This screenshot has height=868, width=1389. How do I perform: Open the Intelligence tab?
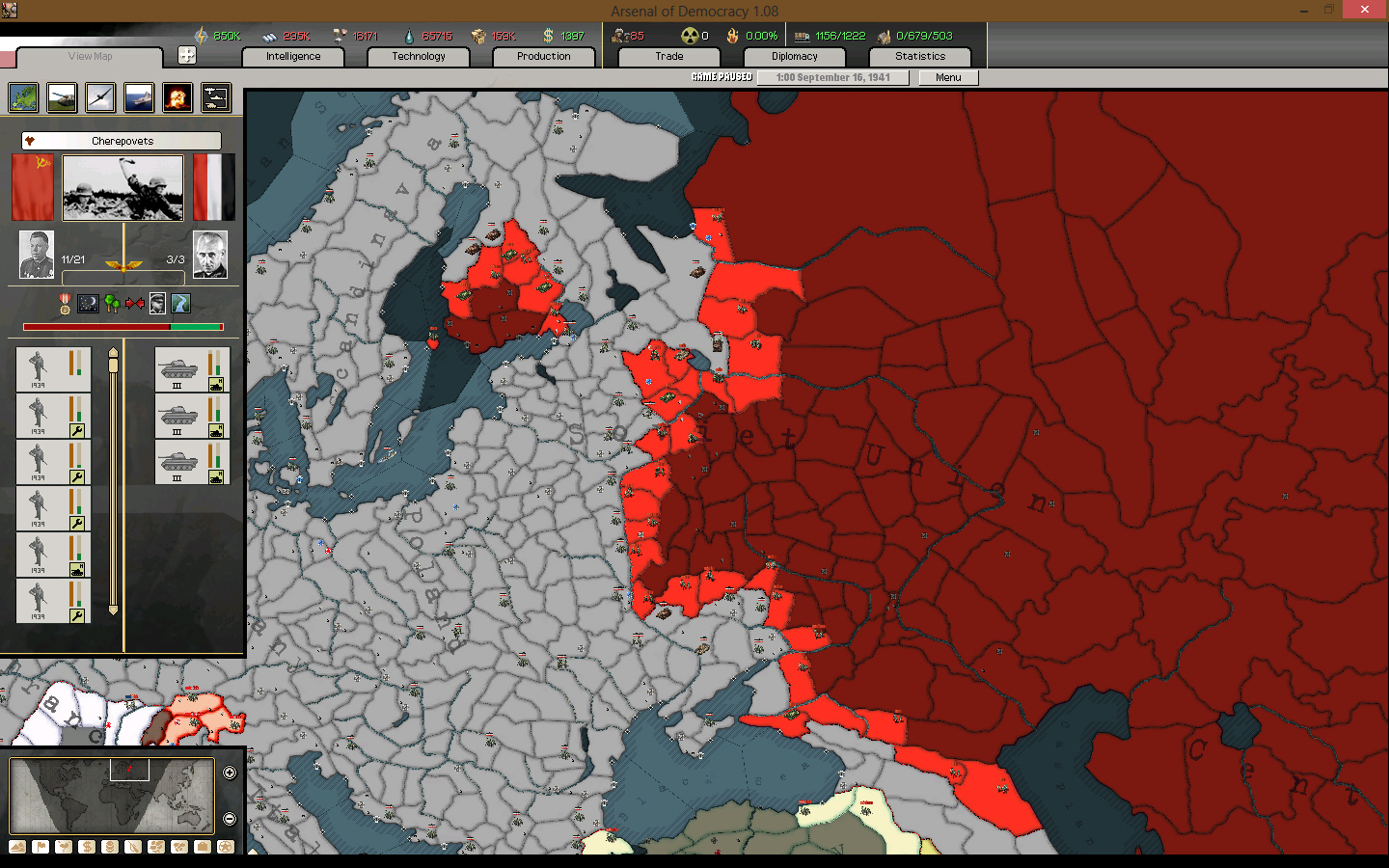pyautogui.click(x=293, y=57)
